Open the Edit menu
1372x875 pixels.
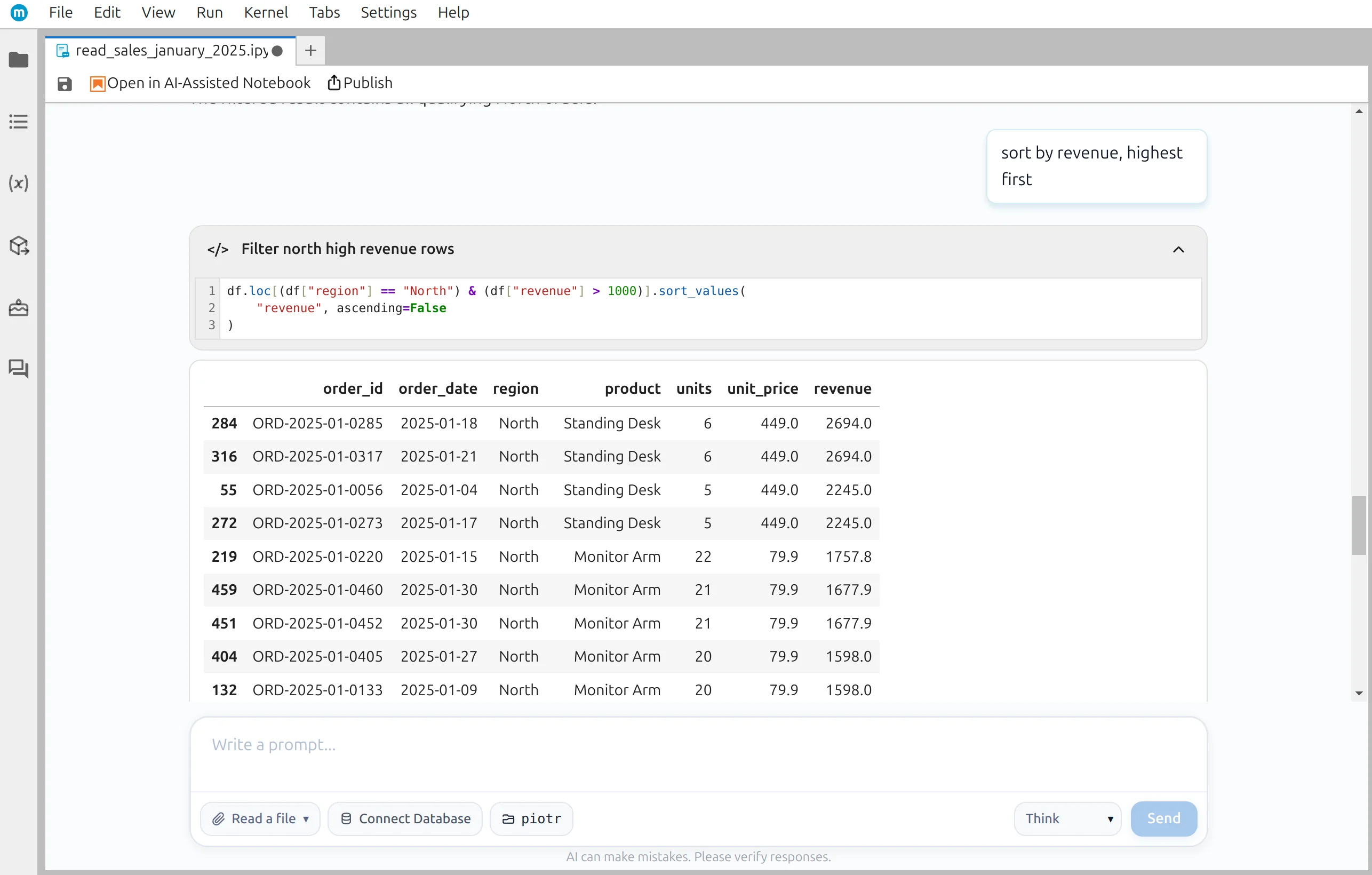point(107,13)
